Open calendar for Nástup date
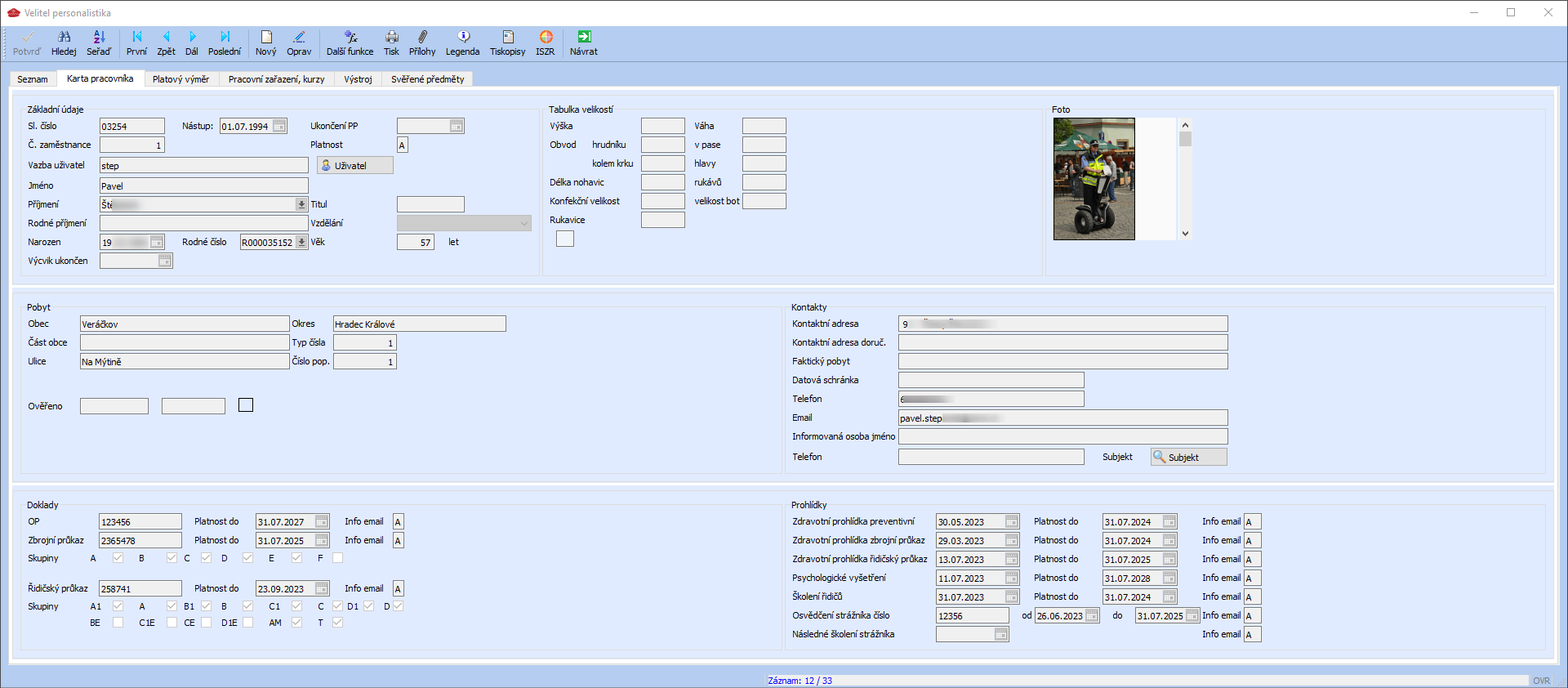Image resolution: width=1568 pixels, height=688 pixels. coord(279,126)
